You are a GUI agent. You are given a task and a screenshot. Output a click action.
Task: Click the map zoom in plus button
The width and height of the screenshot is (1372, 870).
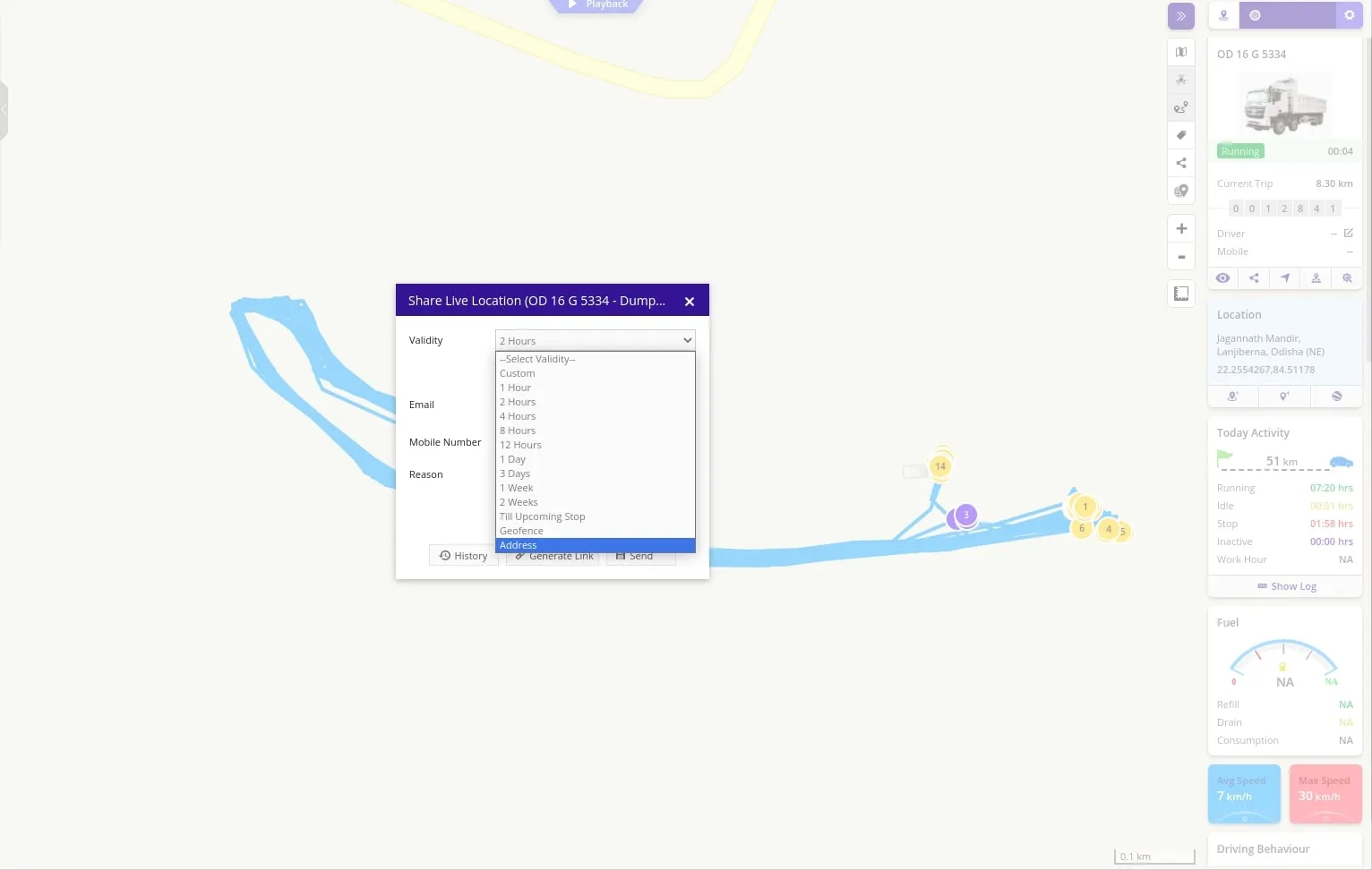[1181, 229]
